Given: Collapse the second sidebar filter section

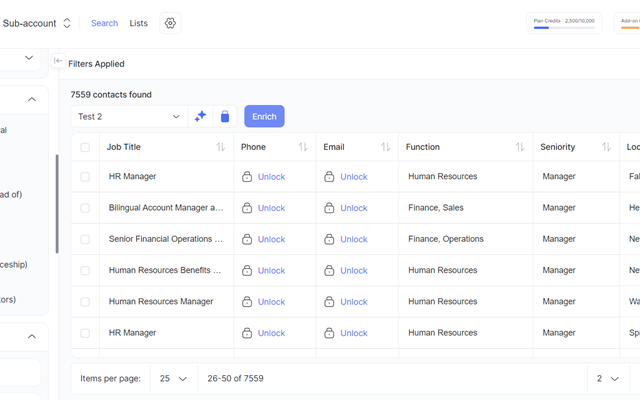Looking at the screenshot, I should (x=32, y=99).
